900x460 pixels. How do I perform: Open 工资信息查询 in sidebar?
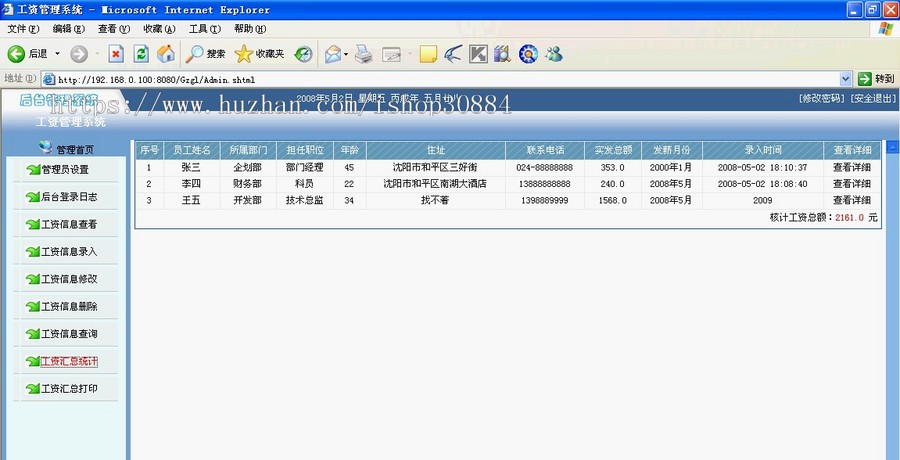click(69, 334)
